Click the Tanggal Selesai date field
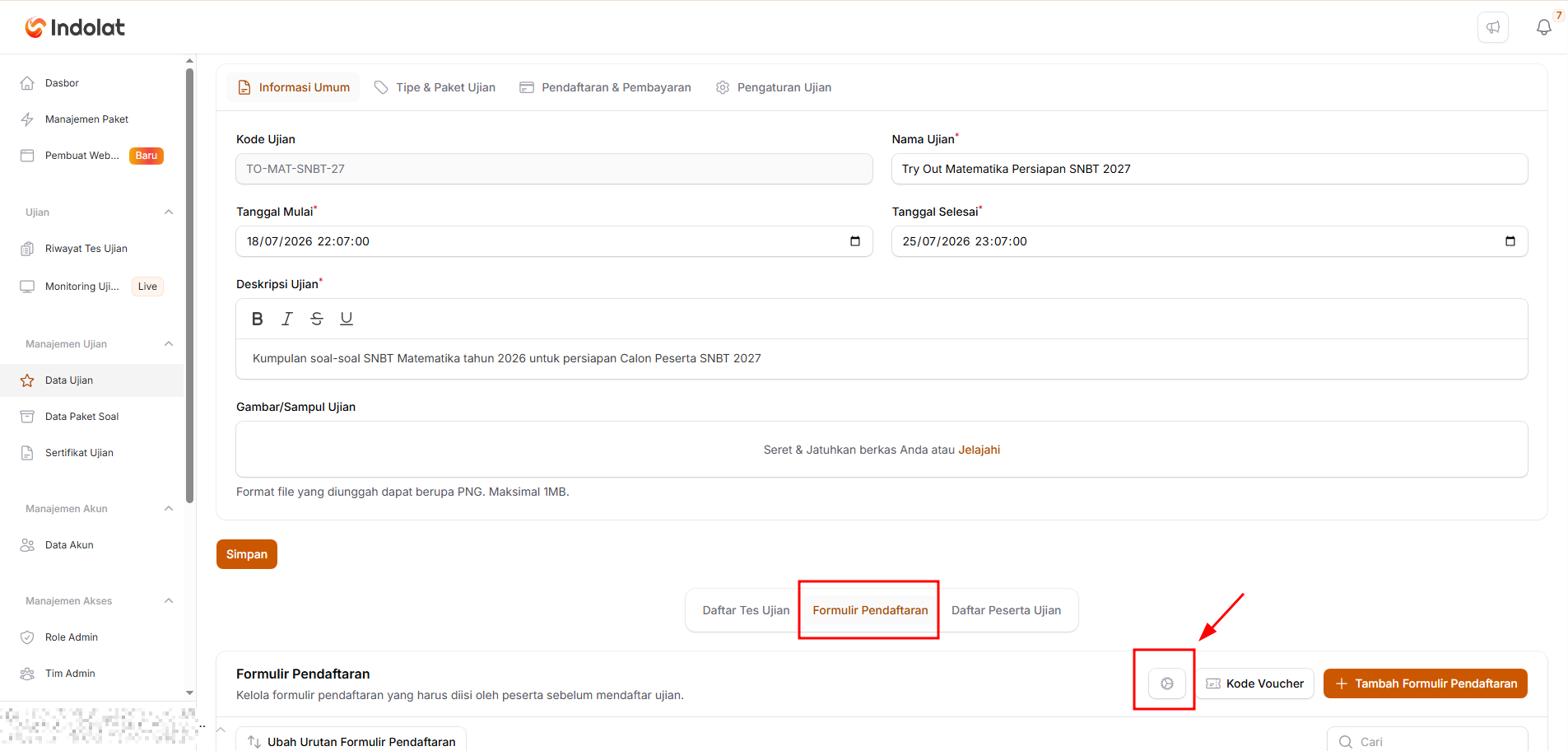The height and width of the screenshot is (751, 1568). click(x=1210, y=241)
